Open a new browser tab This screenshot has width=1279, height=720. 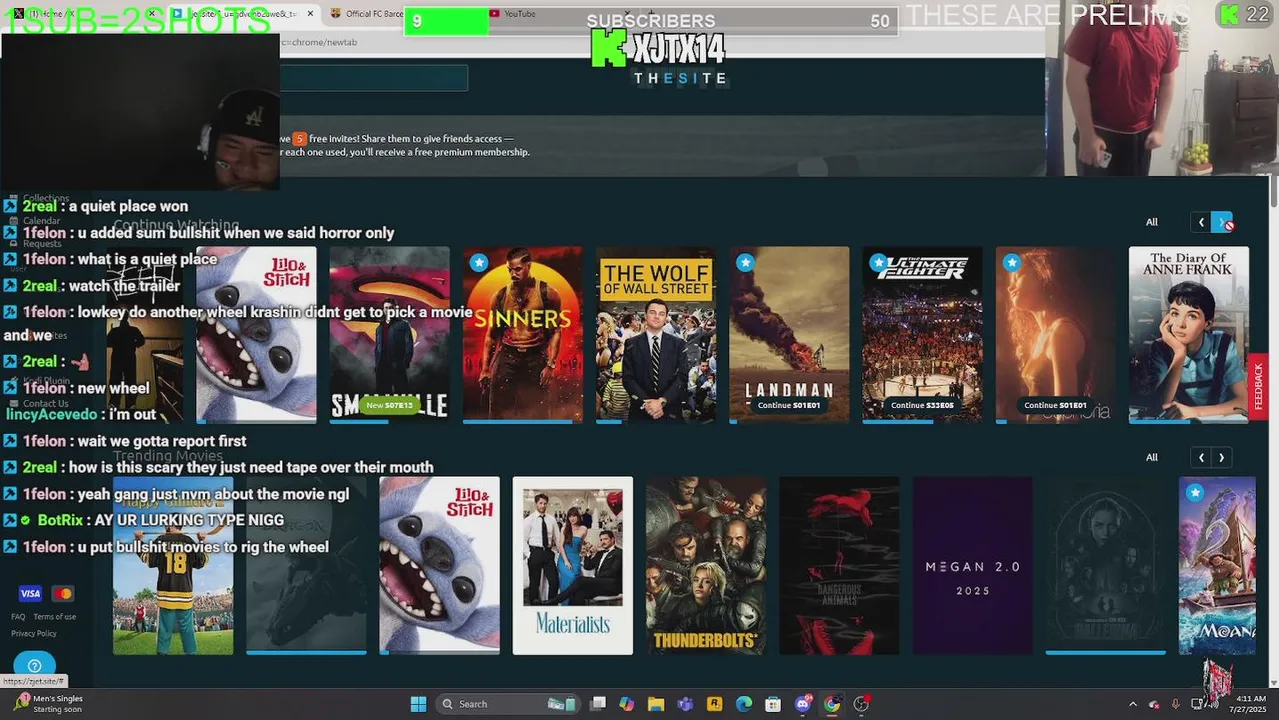[x=652, y=13]
